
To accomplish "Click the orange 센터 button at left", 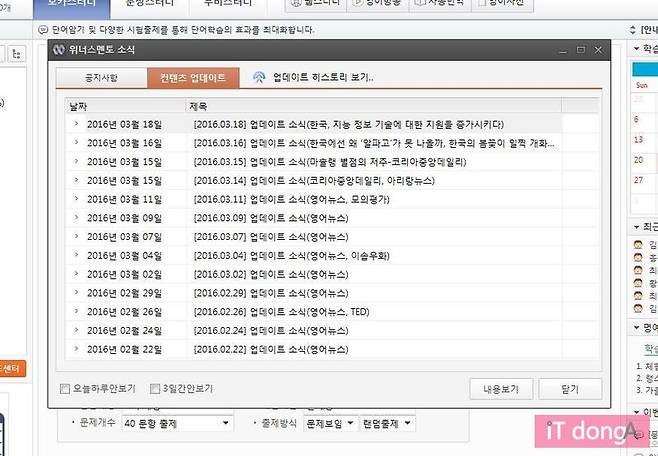I will pos(12,369).
